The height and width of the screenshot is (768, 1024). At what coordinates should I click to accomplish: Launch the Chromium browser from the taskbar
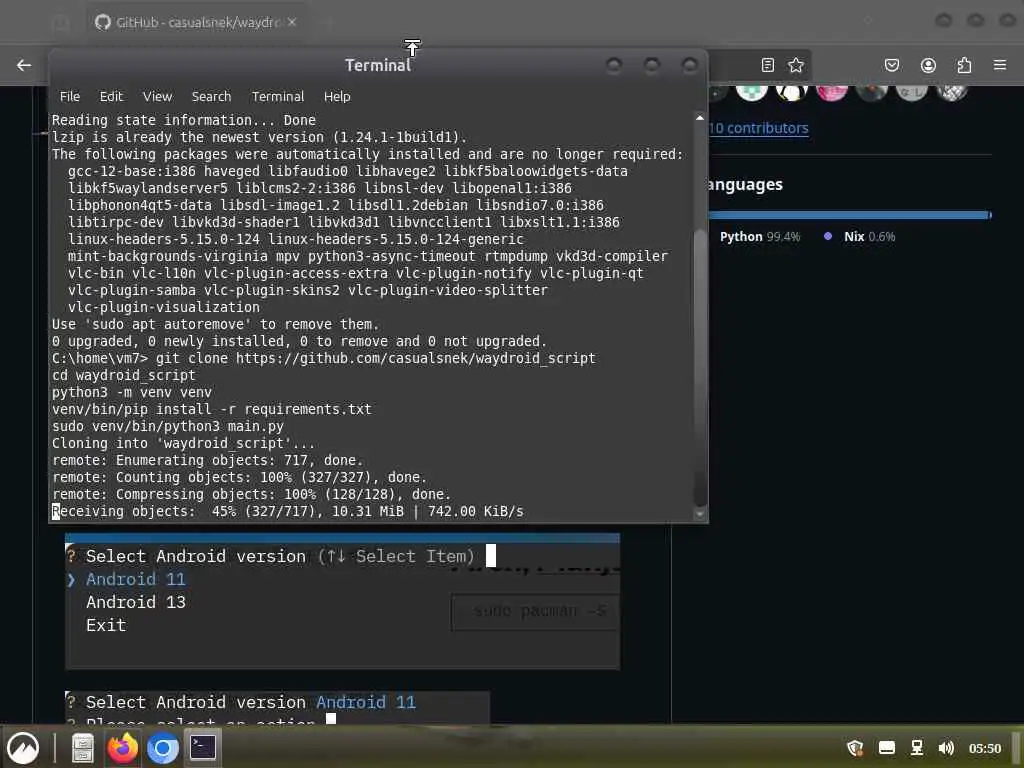pyautogui.click(x=163, y=748)
